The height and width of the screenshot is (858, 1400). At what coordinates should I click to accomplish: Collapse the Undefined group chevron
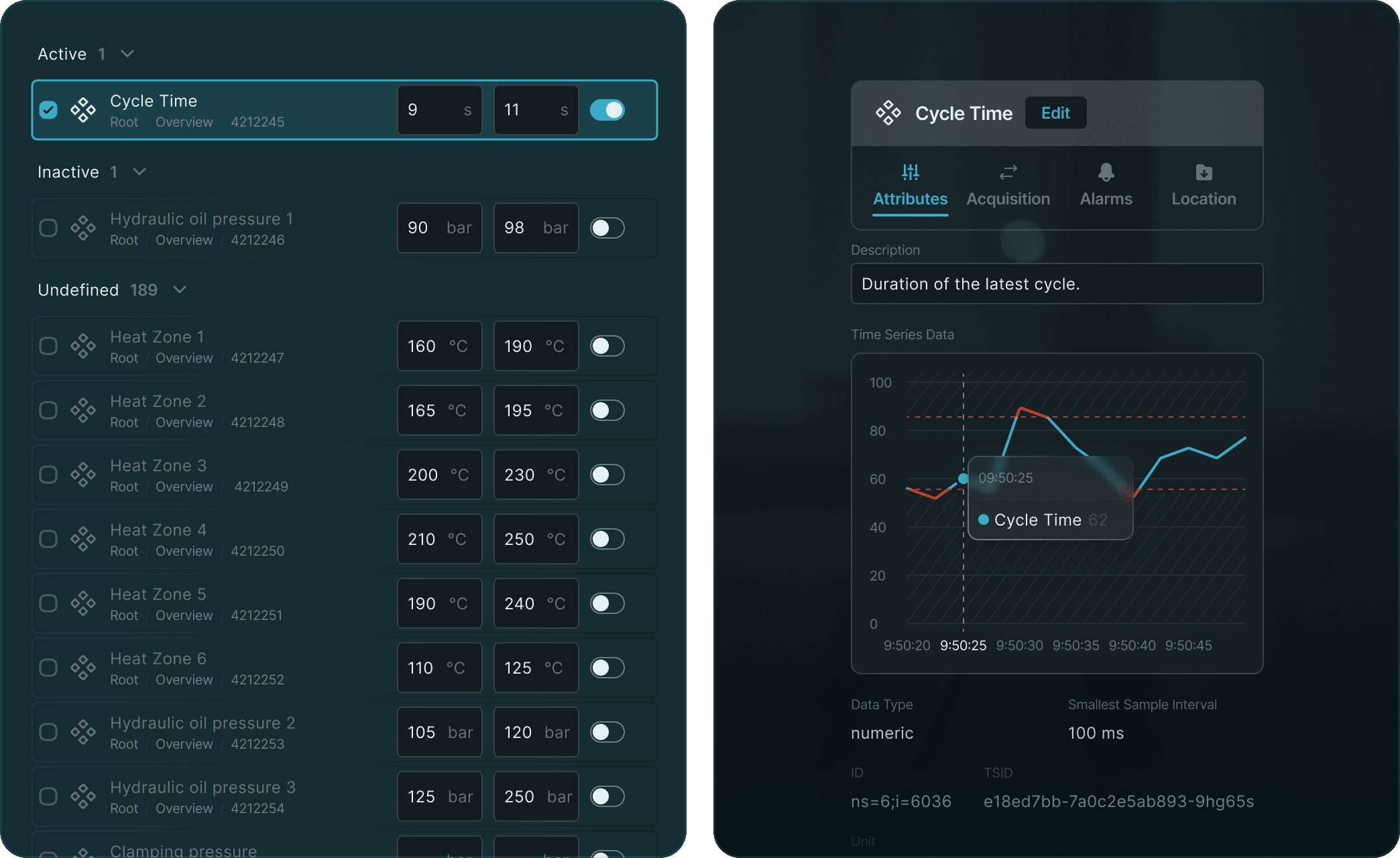pos(180,290)
